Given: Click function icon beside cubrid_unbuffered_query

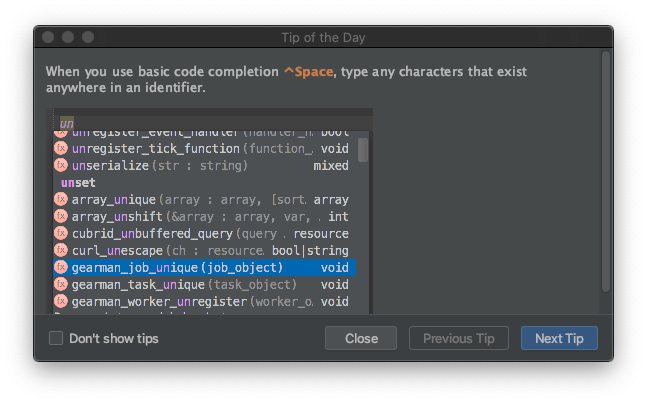Looking at the screenshot, I should pyautogui.click(x=61, y=233).
